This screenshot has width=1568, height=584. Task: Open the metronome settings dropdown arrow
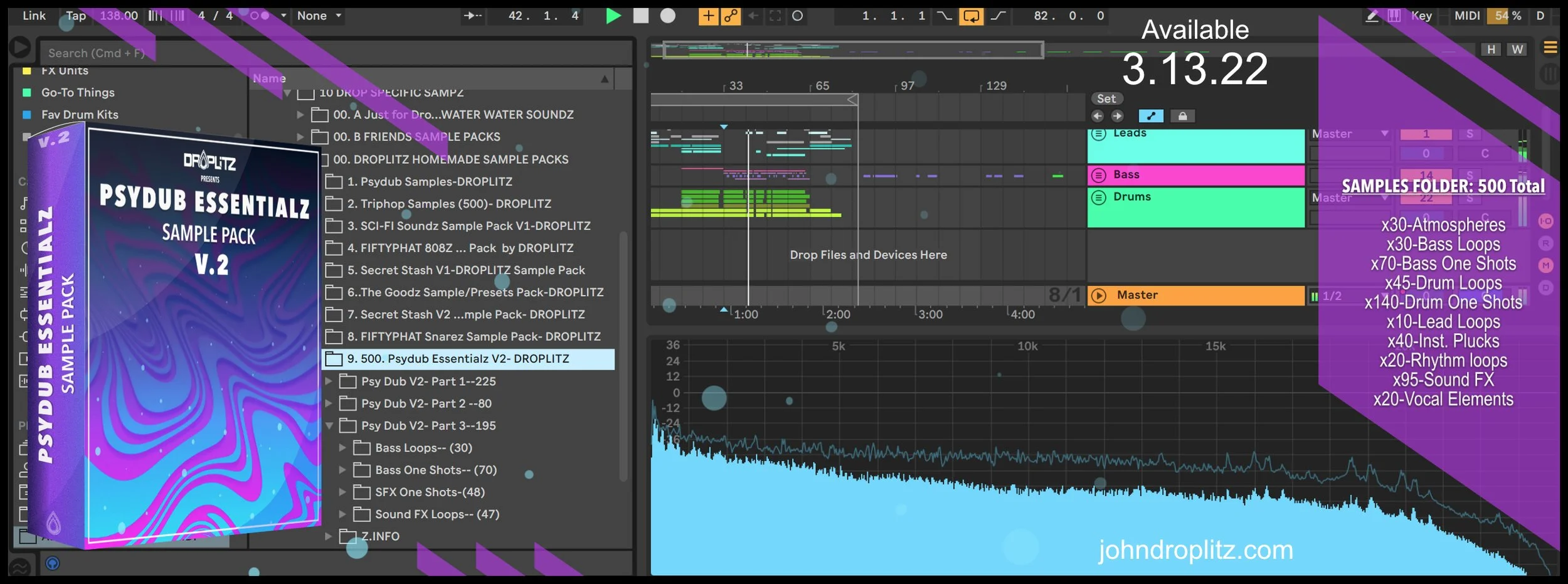coord(283,16)
